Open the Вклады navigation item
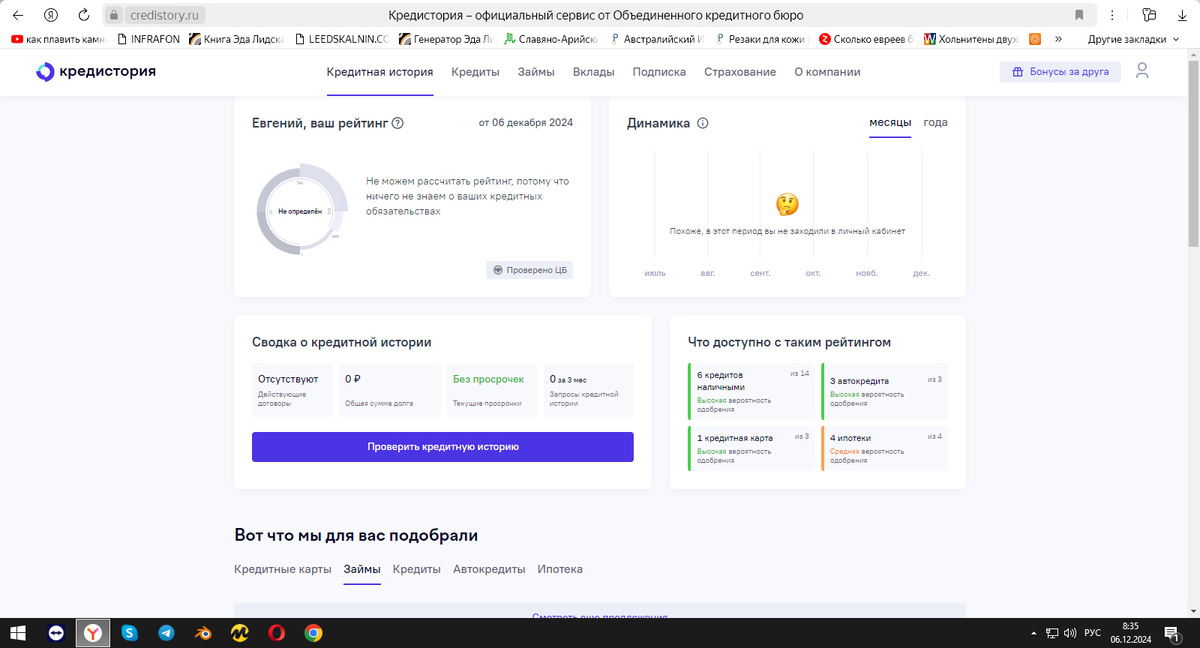 point(594,72)
